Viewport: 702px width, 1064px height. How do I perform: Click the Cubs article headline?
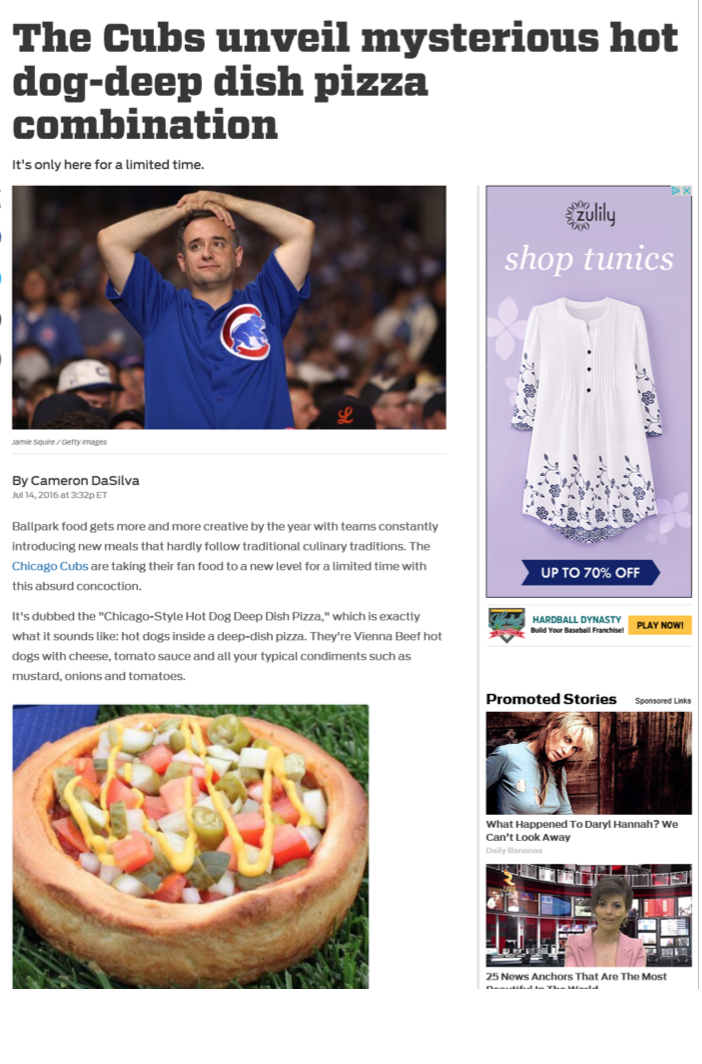346,81
